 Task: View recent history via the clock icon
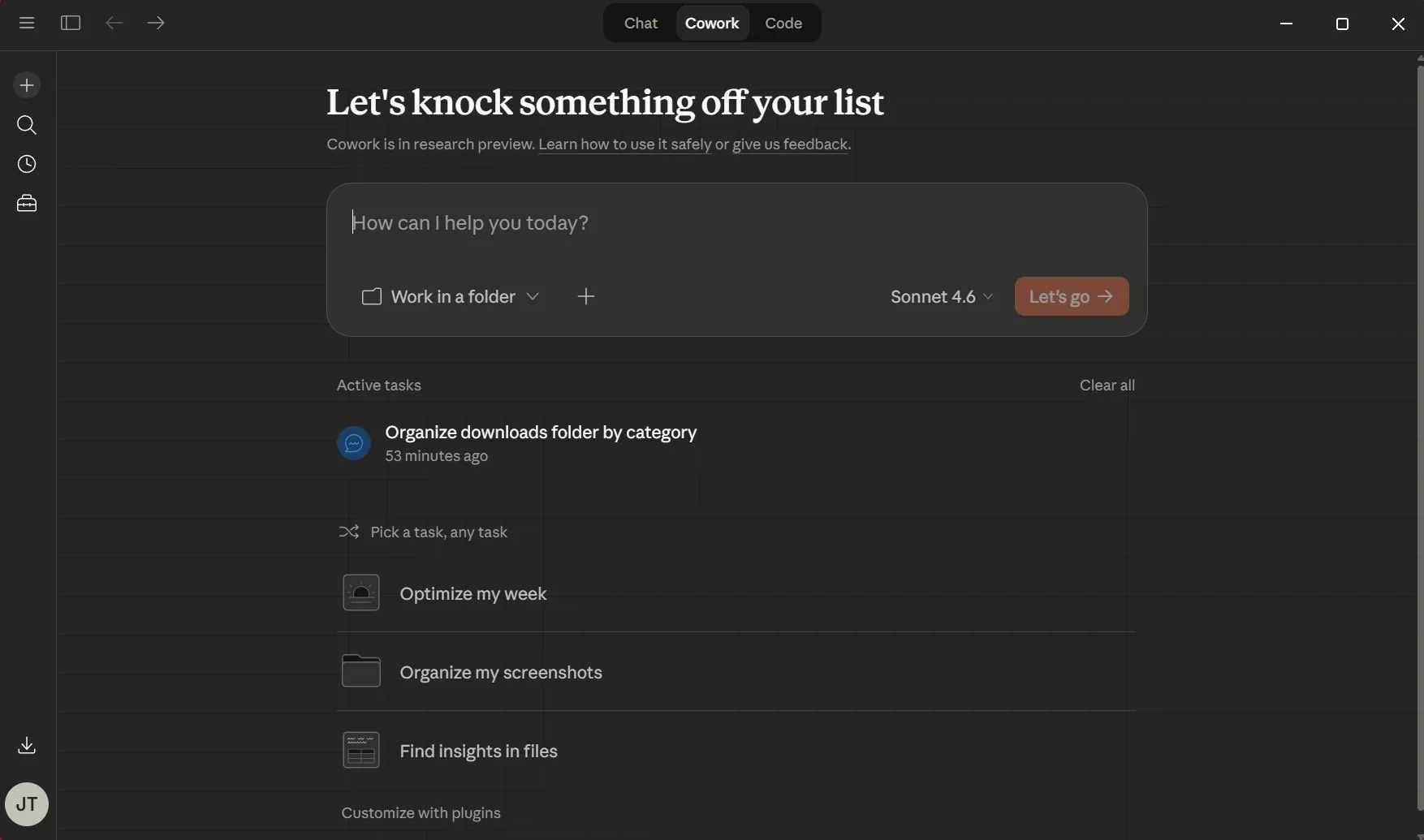27,164
